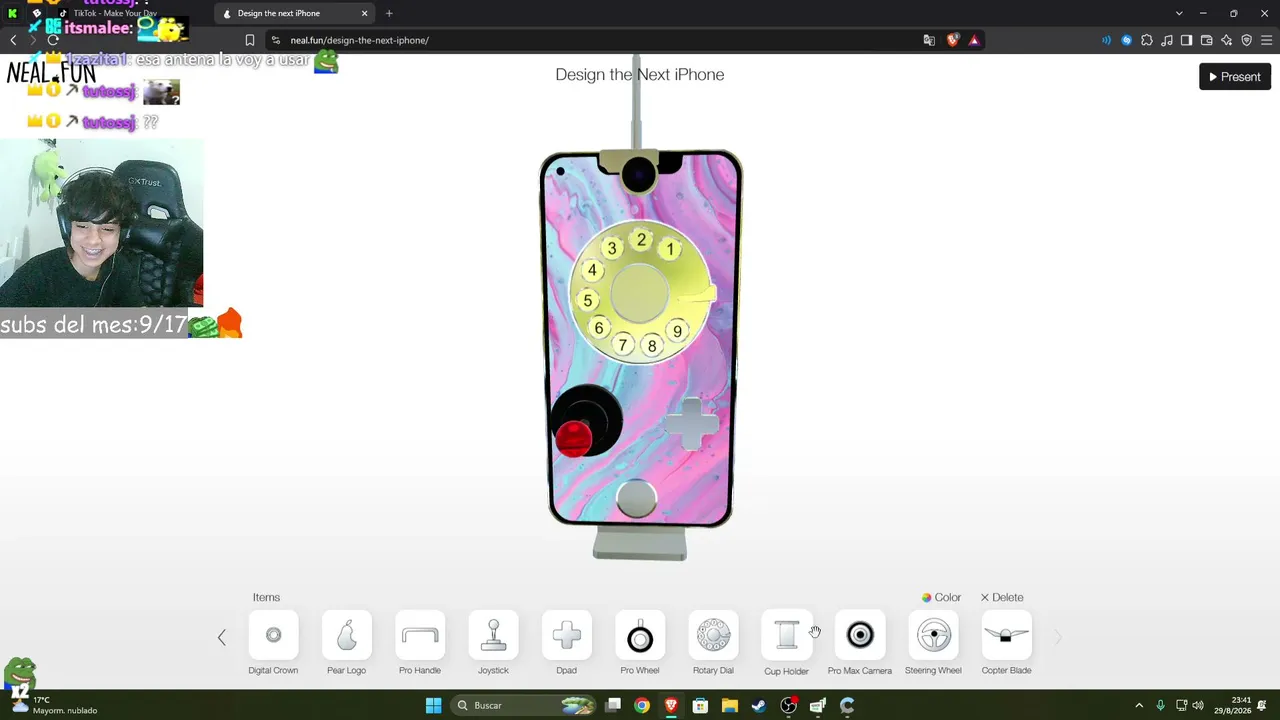Choose the Rotary Dial item

pyautogui.click(x=713, y=636)
